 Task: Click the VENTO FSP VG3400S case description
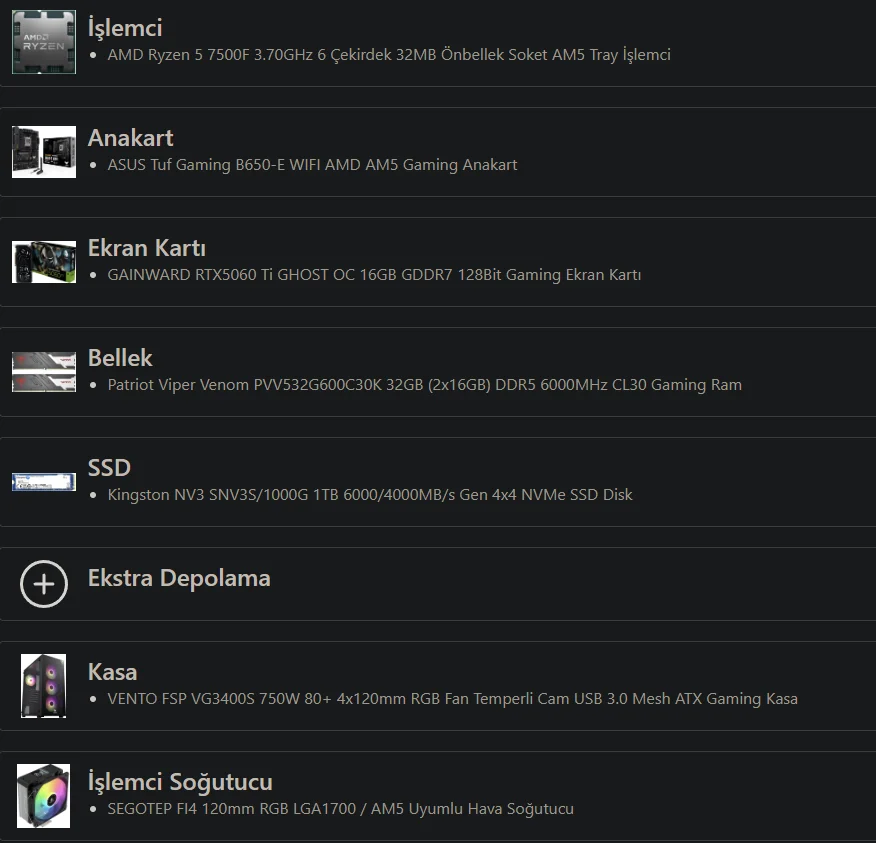(453, 699)
